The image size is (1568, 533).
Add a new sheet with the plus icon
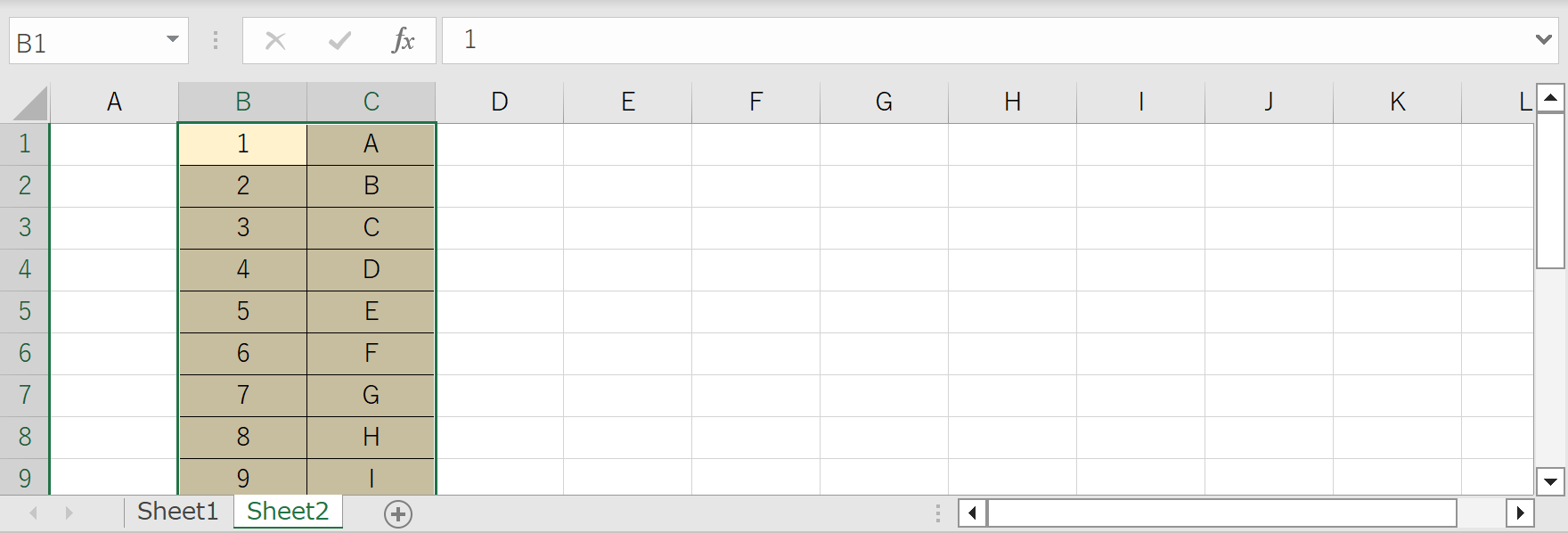click(398, 513)
